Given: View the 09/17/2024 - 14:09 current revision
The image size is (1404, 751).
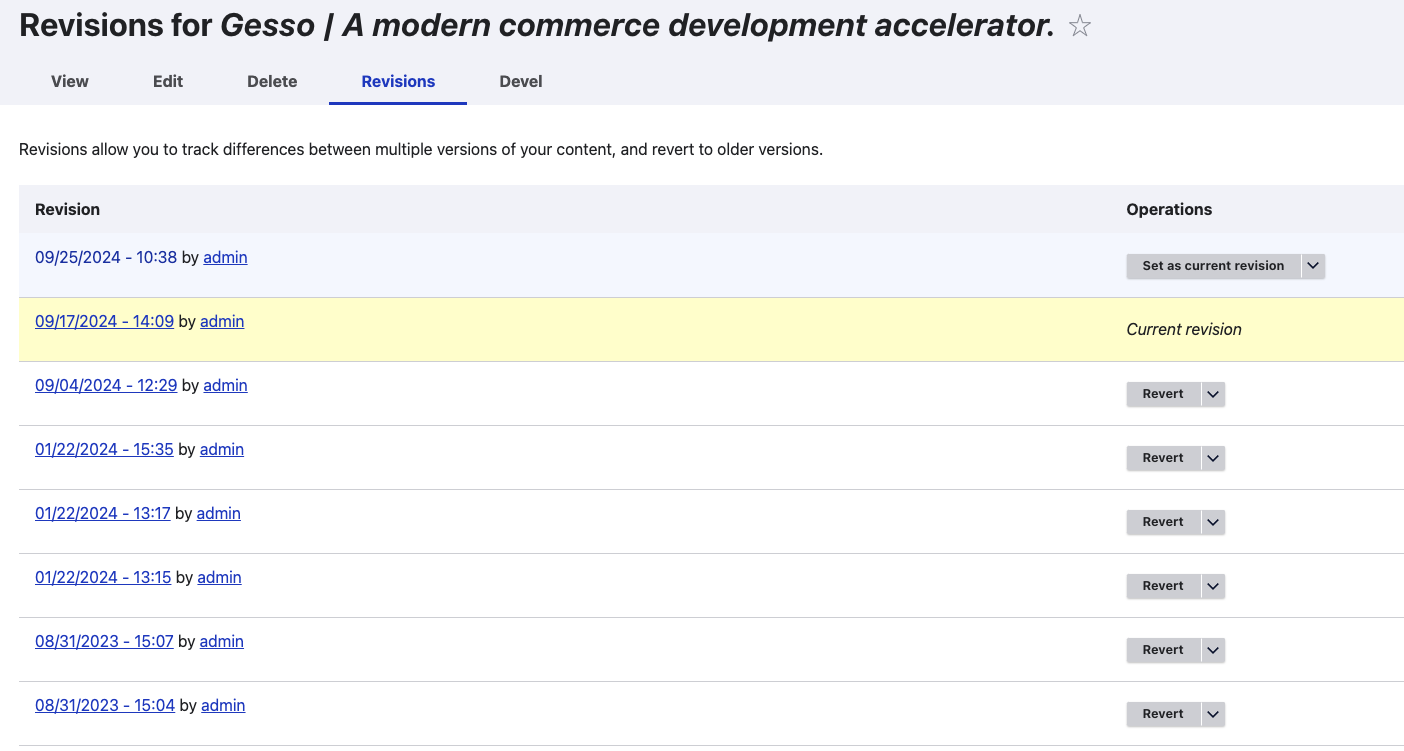Looking at the screenshot, I should point(104,322).
